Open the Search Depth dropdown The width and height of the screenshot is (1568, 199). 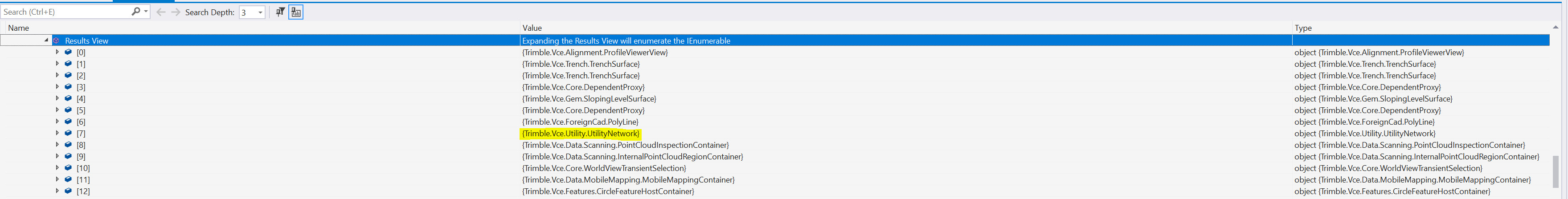[261, 12]
